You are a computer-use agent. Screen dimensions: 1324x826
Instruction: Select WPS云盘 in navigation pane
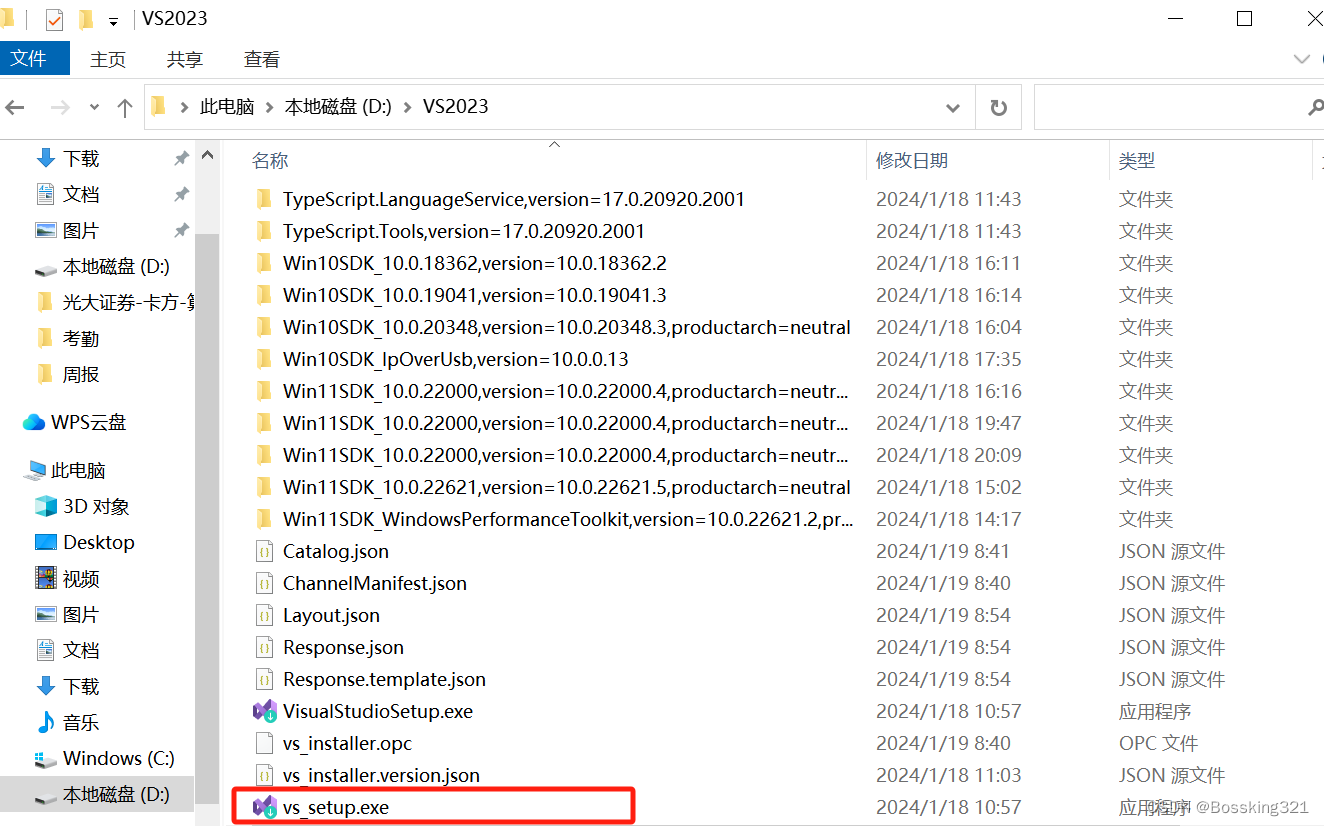click(89, 422)
